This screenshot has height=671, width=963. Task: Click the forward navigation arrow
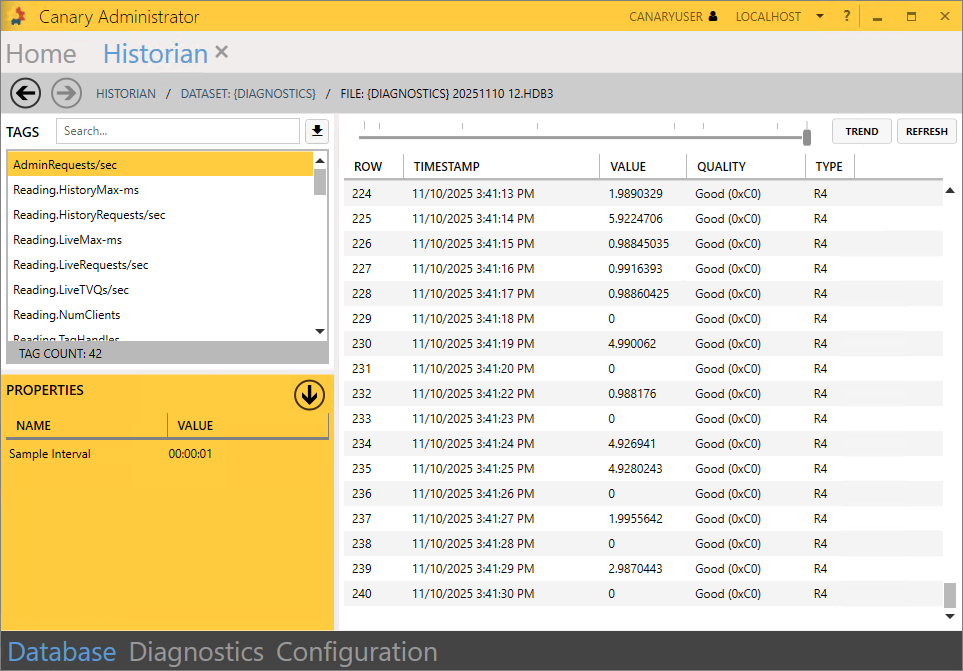[x=66, y=93]
